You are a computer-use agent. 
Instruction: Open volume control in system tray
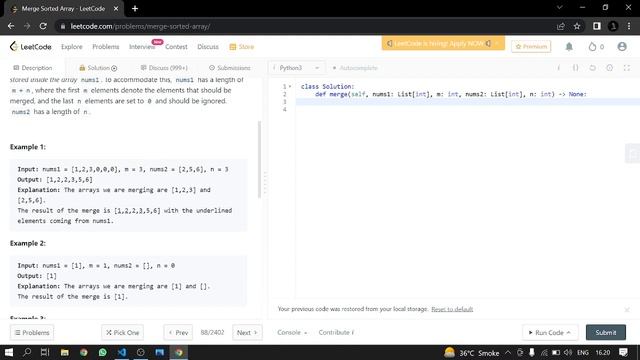pyautogui.click(x=568, y=352)
